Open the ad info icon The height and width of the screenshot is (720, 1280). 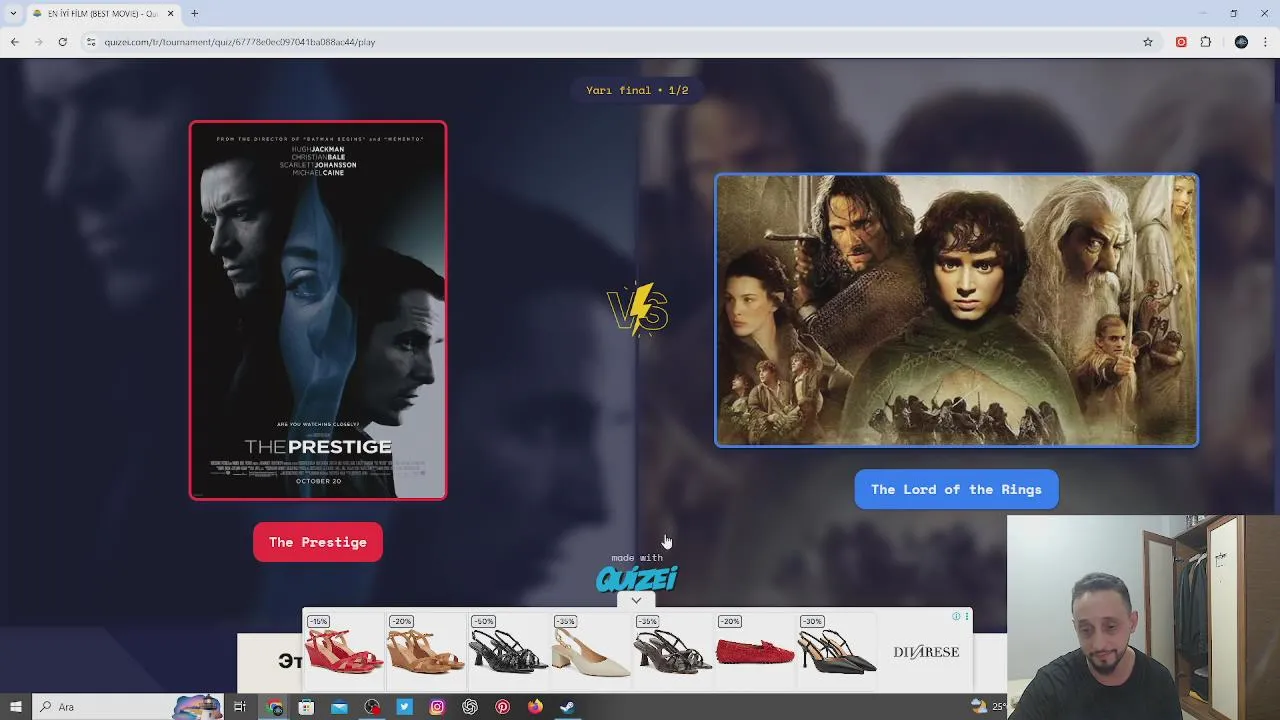pos(956,616)
